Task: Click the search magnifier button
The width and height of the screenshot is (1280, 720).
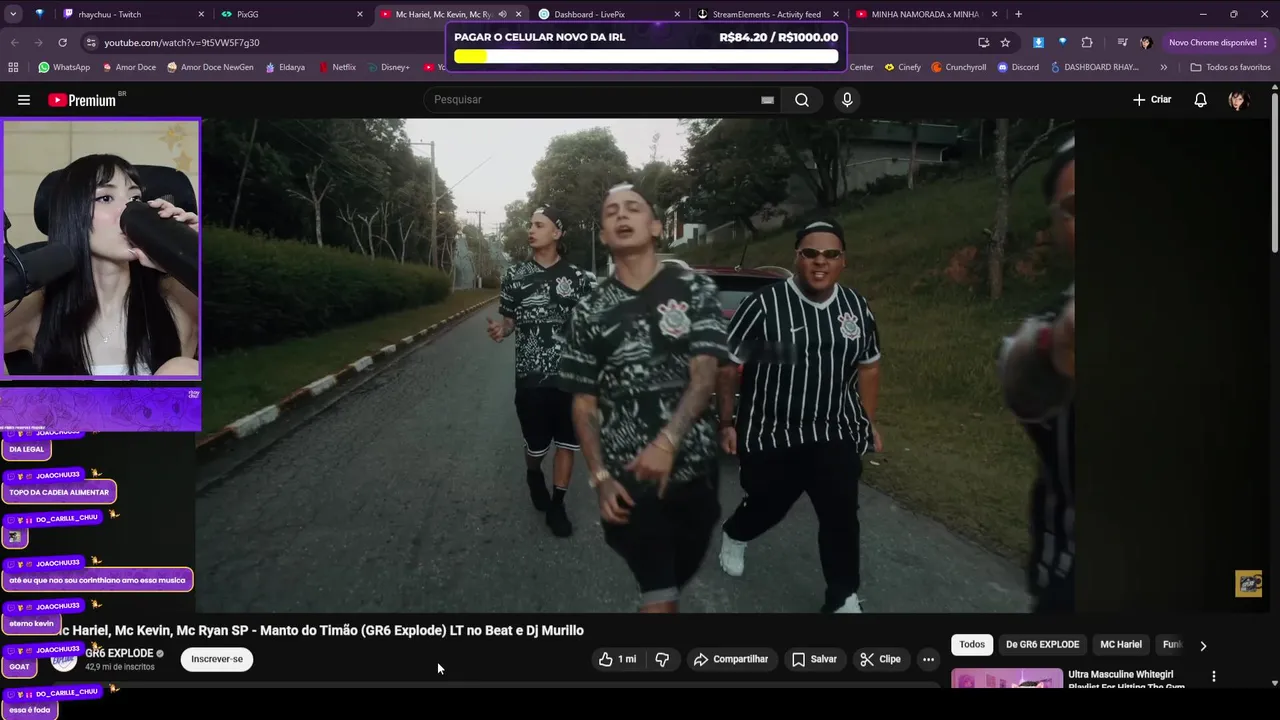Action: (x=802, y=100)
